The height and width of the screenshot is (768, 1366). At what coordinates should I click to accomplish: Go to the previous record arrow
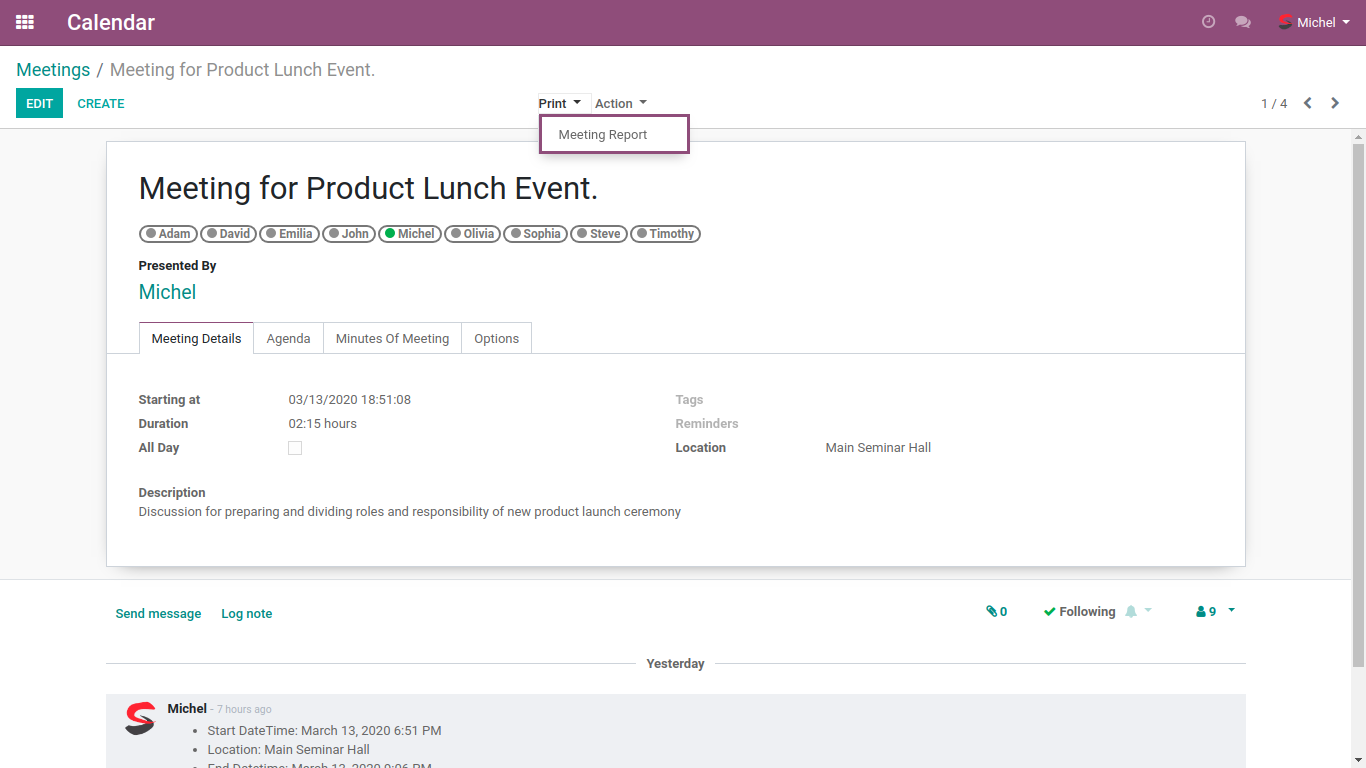click(x=1307, y=103)
